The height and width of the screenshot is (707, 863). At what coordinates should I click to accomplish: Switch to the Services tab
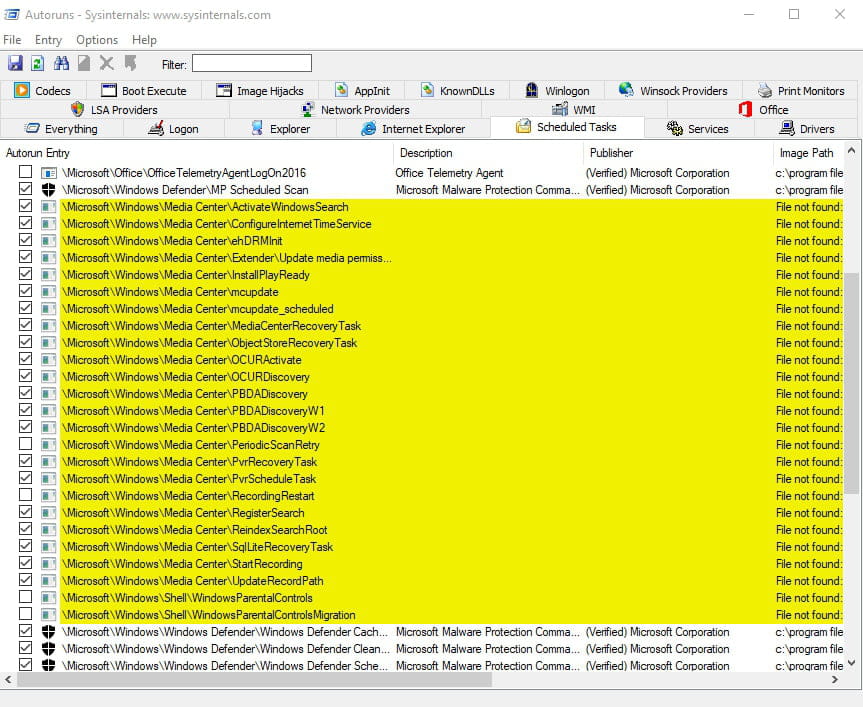point(698,129)
